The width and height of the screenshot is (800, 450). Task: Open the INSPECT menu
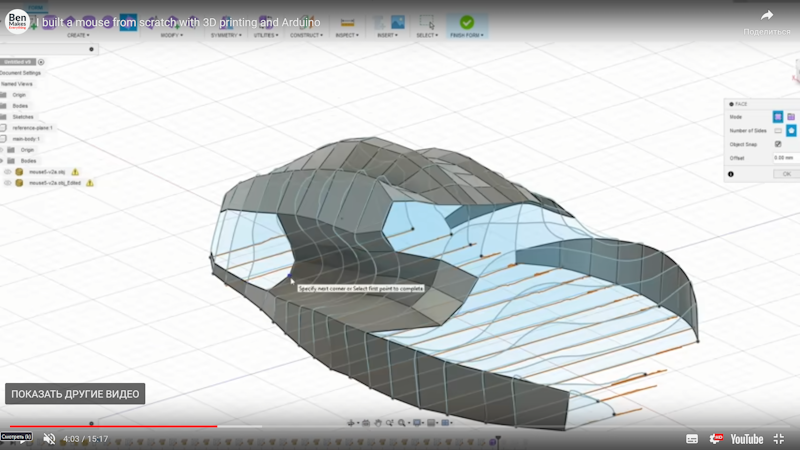click(x=347, y=35)
